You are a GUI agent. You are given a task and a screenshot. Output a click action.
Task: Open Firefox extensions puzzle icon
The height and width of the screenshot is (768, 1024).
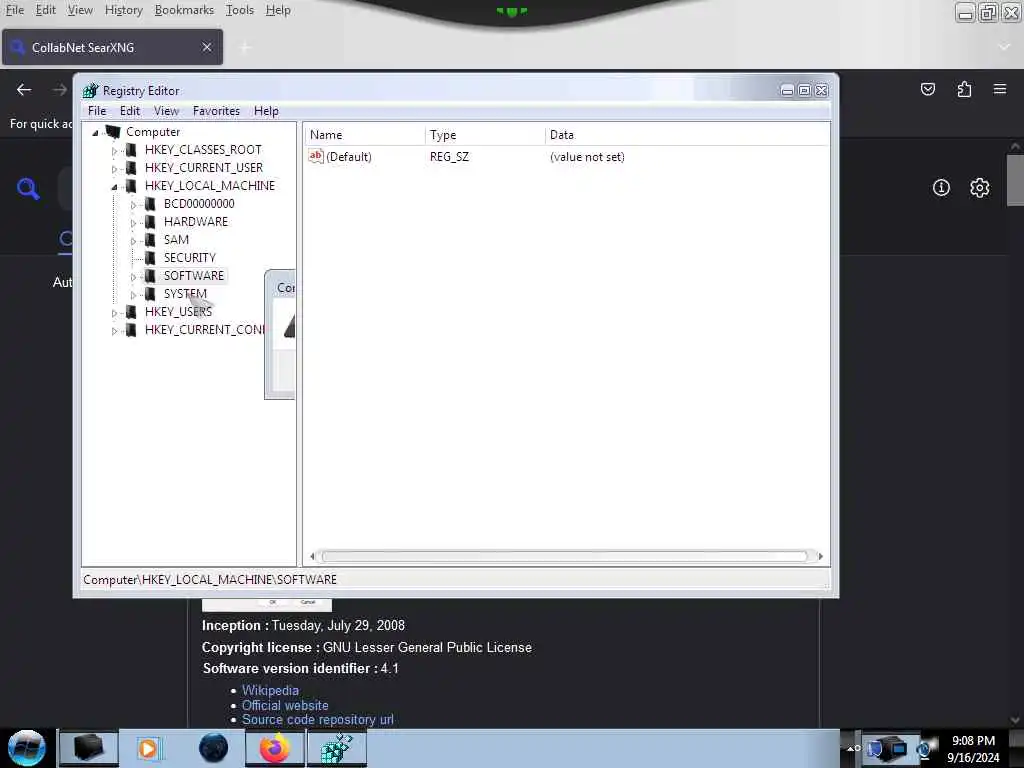(x=964, y=89)
